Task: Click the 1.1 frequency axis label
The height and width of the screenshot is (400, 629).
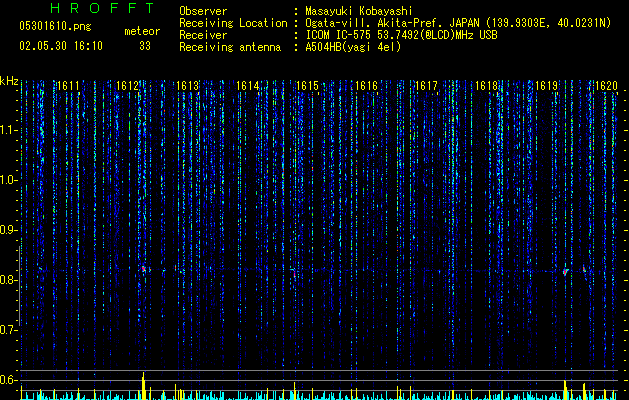Action: tap(8, 130)
